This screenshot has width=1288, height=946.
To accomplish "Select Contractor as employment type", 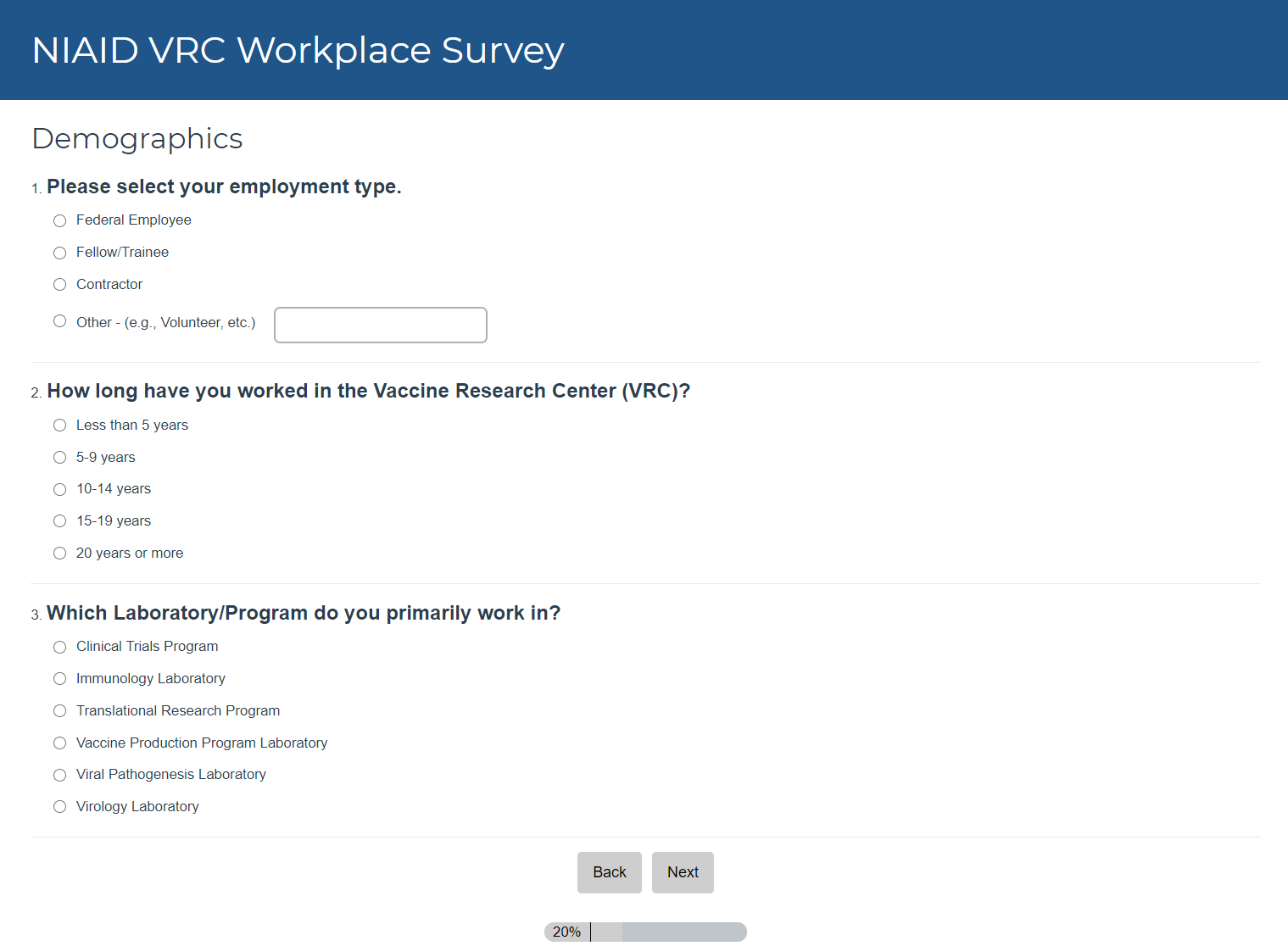I will [59, 285].
